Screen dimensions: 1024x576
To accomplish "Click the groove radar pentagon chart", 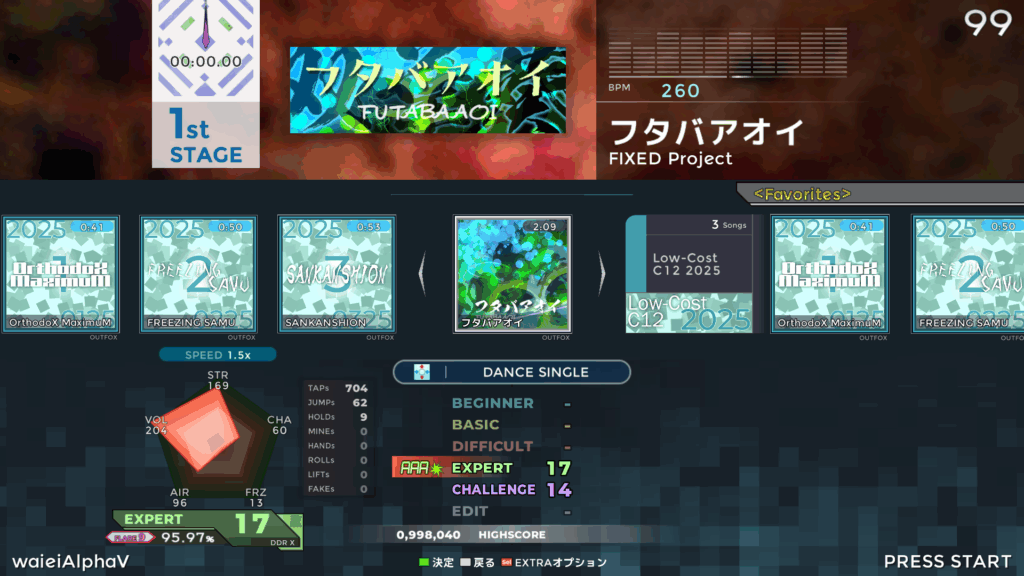I will tap(217, 438).
